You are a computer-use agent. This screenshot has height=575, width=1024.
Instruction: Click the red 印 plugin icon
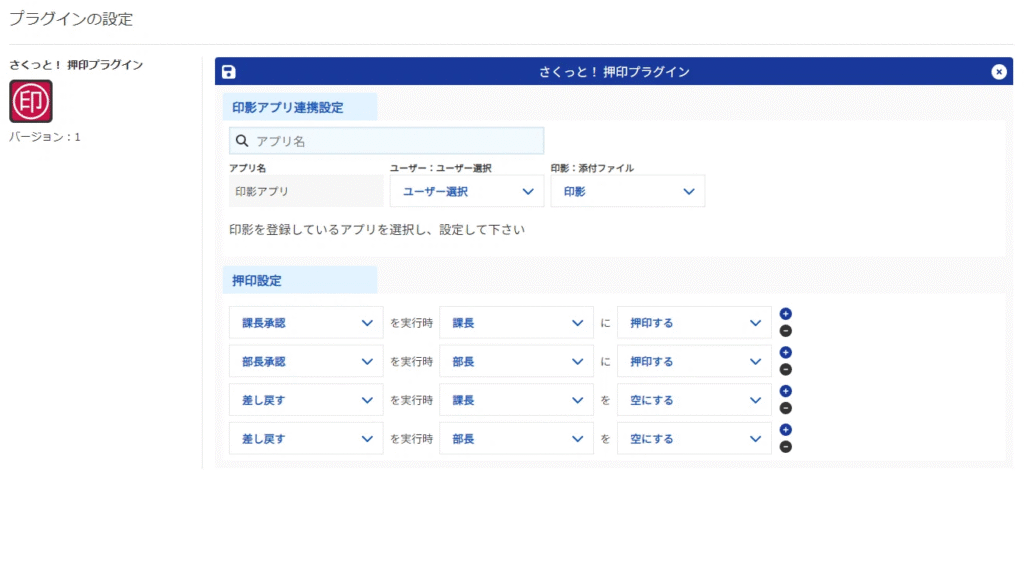pos(31,101)
